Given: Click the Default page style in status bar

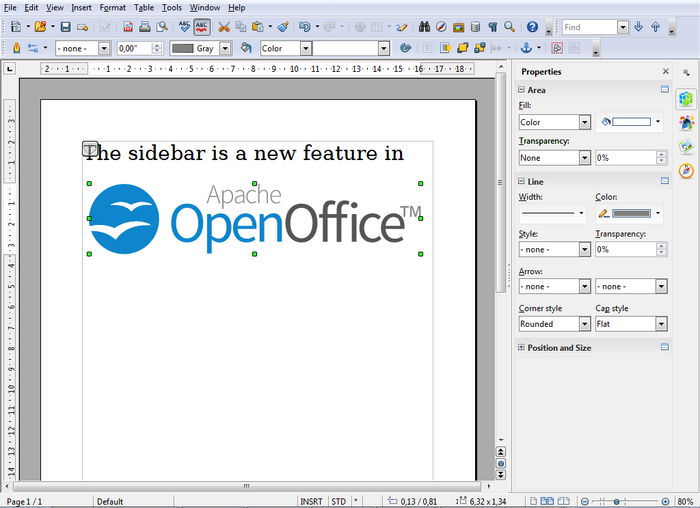Looking at the screenshot, I should 110,501.
